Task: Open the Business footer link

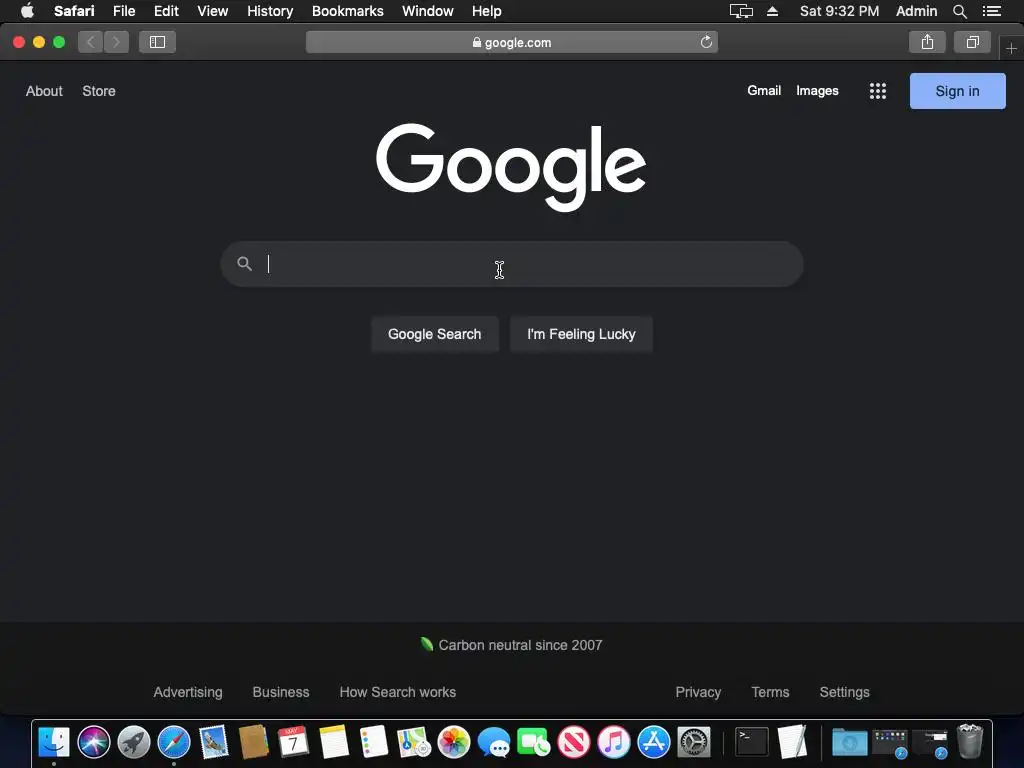Action: 281,692
